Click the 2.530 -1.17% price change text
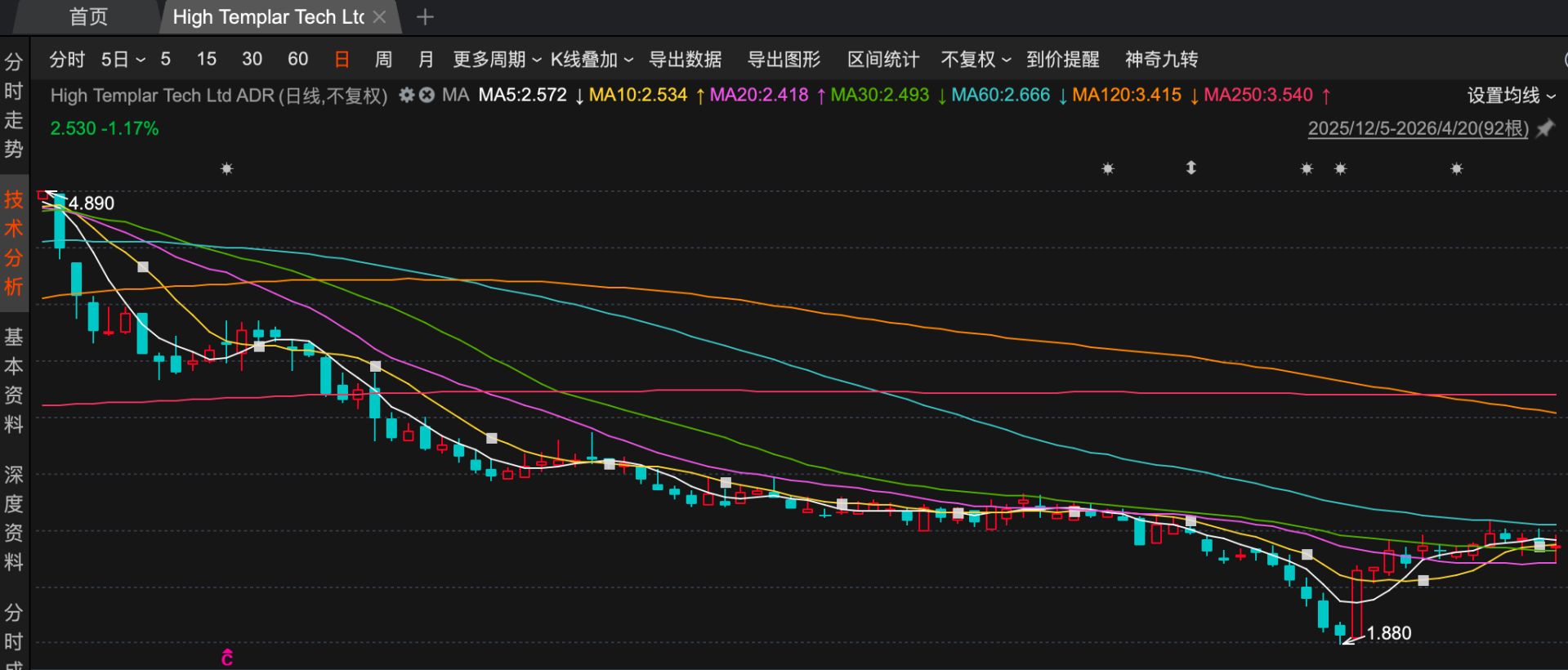The height and width of the screenshot is (670, 1568). click(x=105, y=129)
